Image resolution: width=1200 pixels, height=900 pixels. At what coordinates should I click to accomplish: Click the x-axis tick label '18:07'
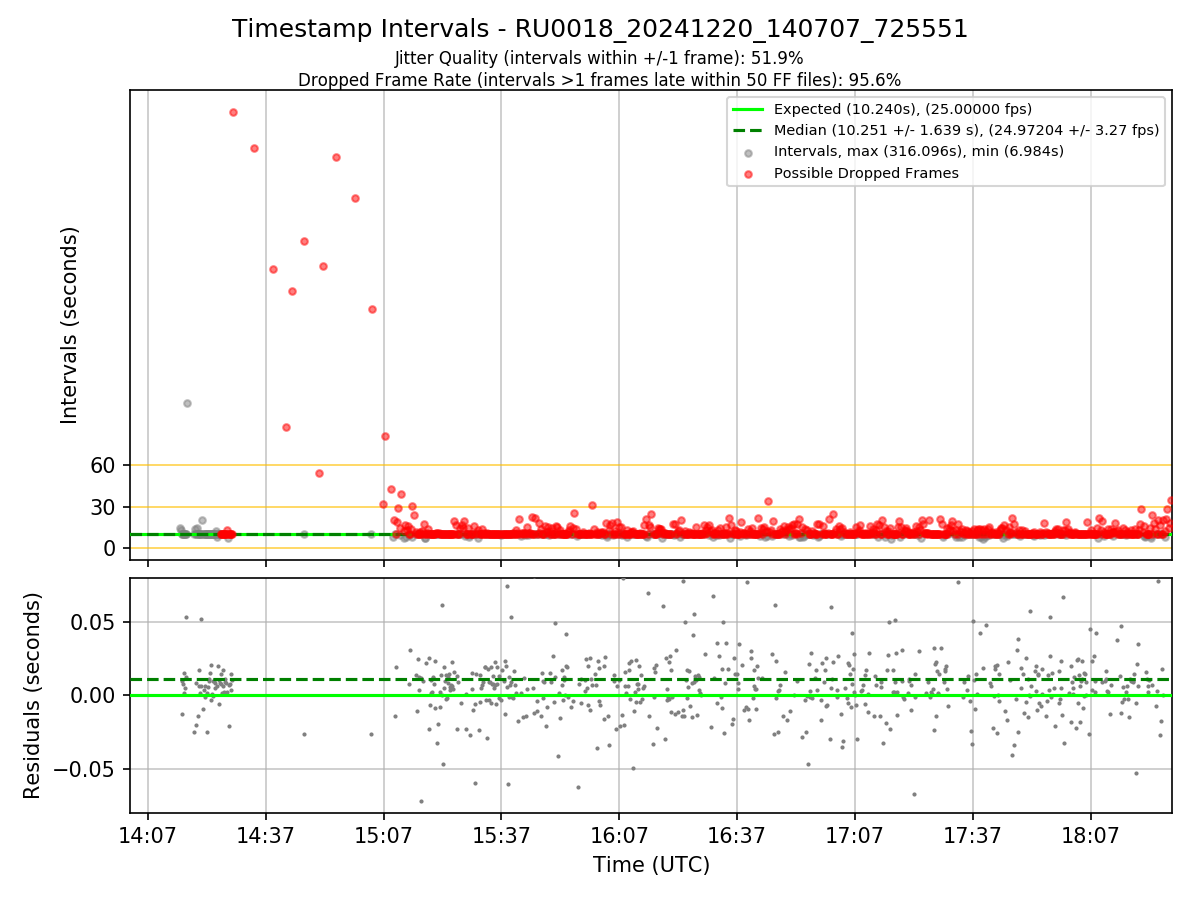point(1090,834)
